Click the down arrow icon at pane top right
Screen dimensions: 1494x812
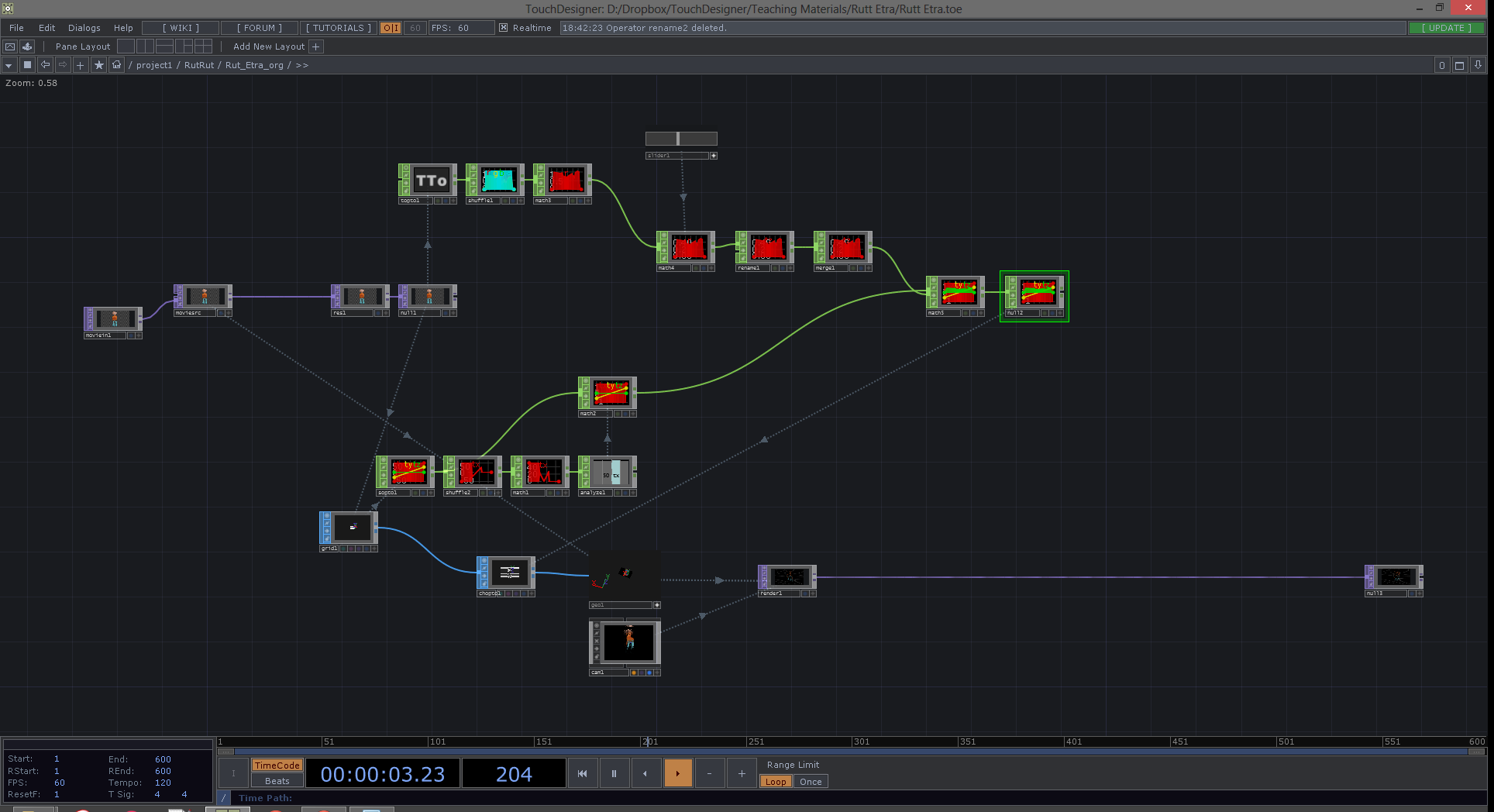point(1478,65)
